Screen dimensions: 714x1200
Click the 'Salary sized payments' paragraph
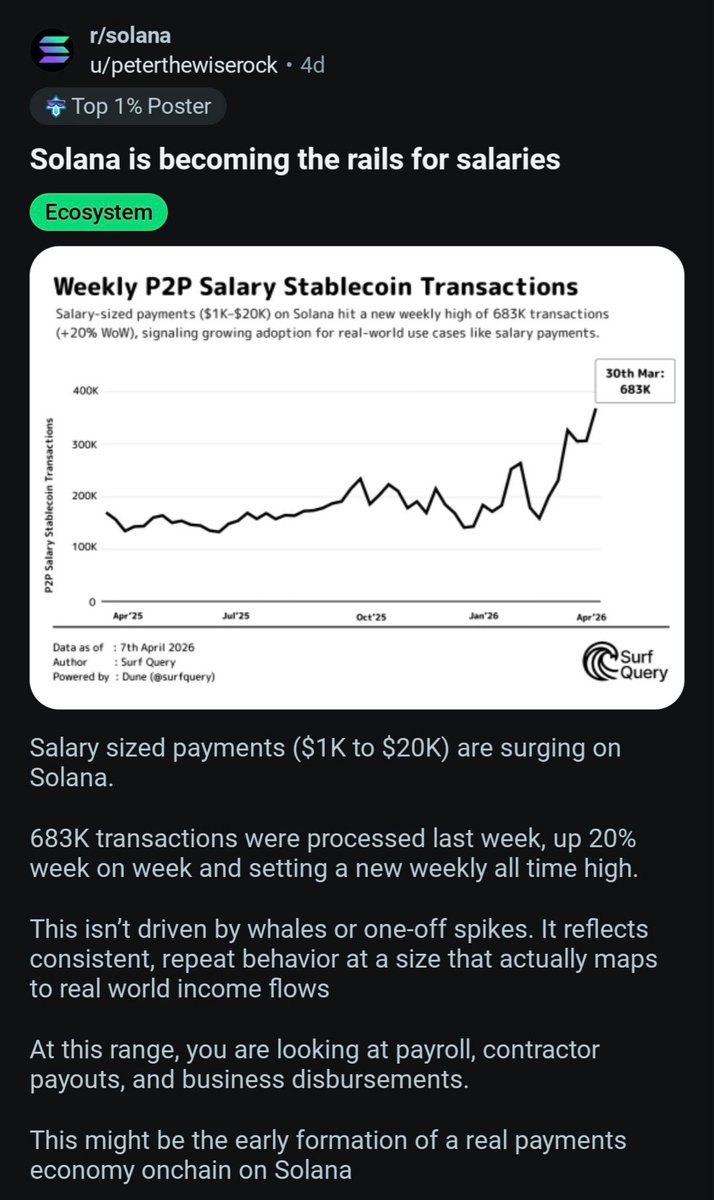click(325, 763)
